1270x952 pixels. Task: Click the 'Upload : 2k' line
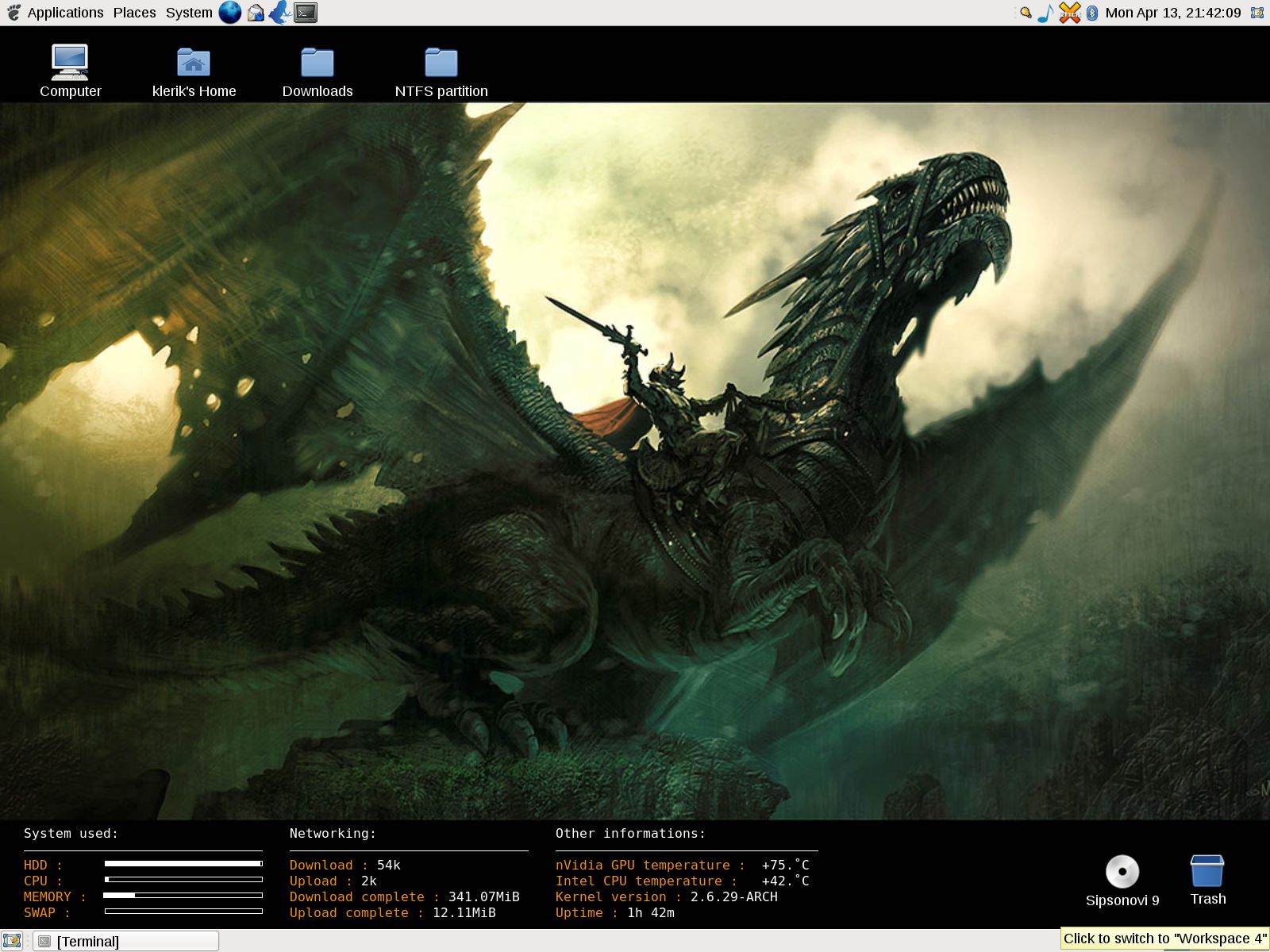click(x=333, y=881)
